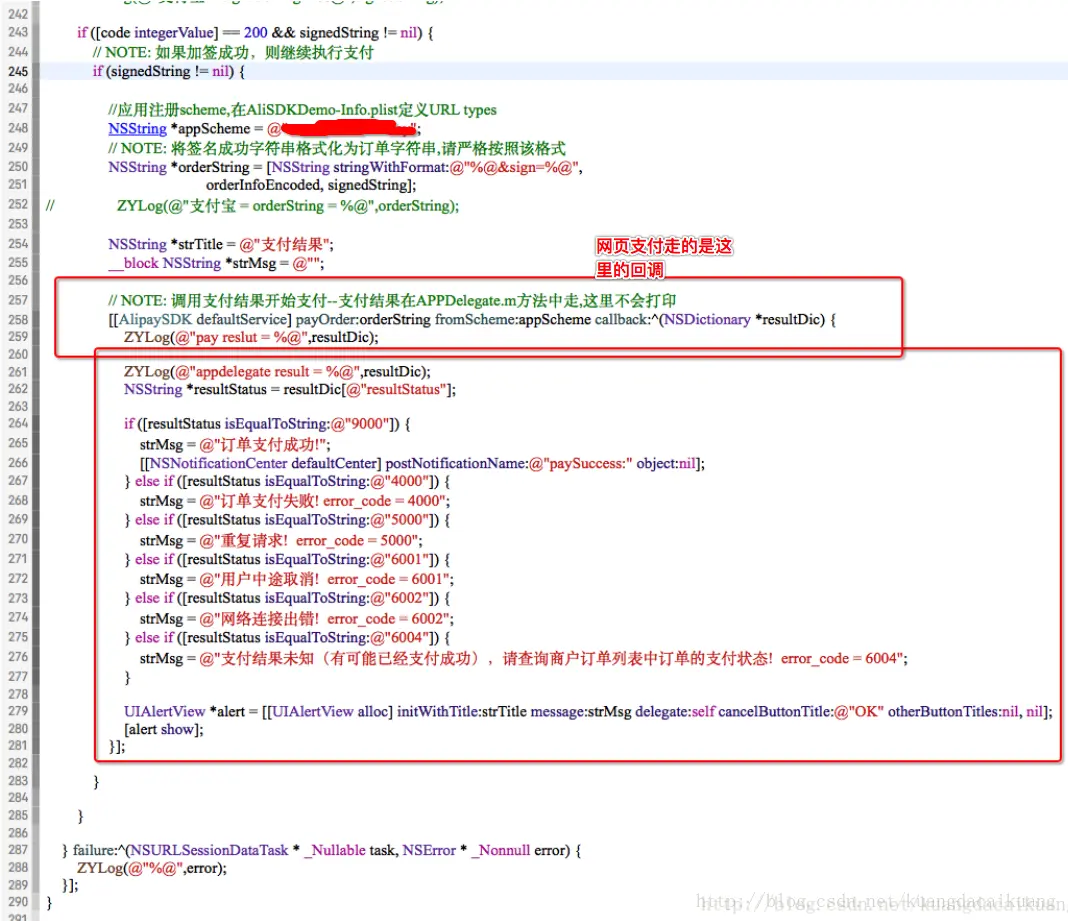This screenshot has width=1068, height=921.
Task: Select the comment mentioning AliSDKDemo-Info.plist URL types
Action: (x=302, y=110)
